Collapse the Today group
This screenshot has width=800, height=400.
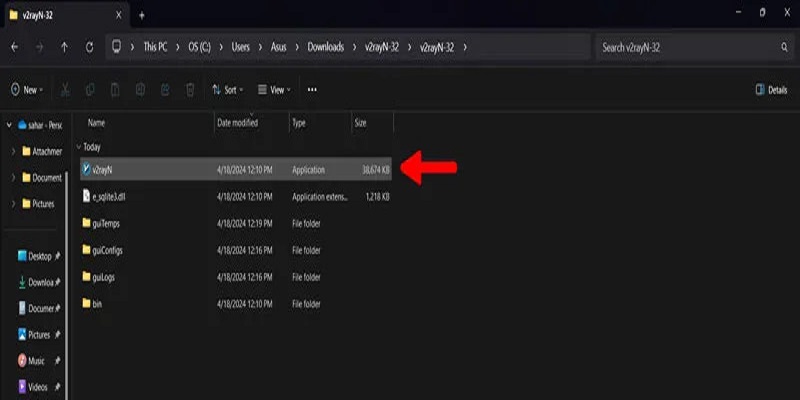pyautogui.click(x=79, y=147)
